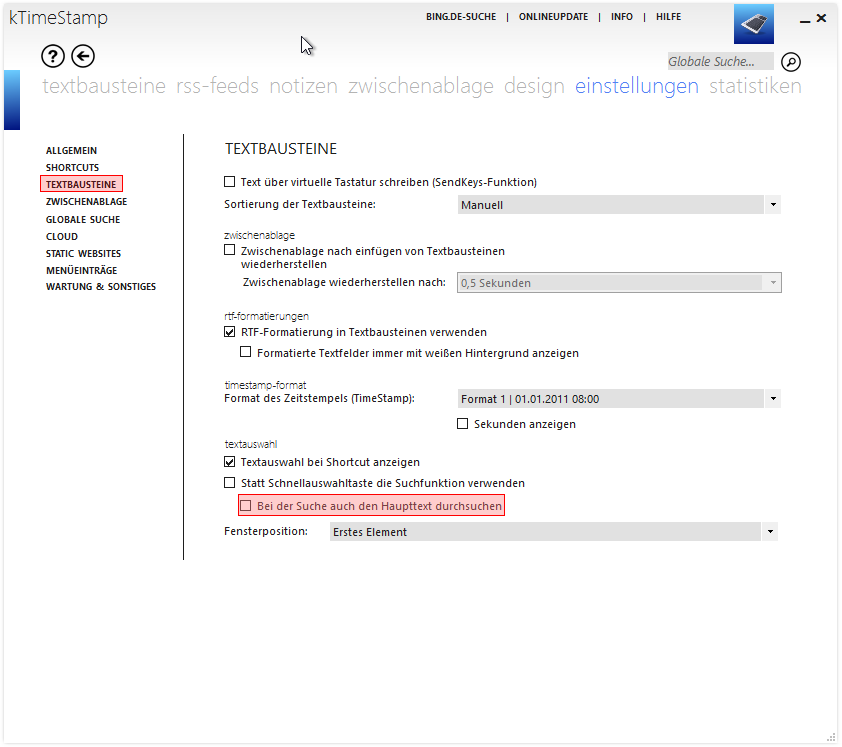Open the help question mark icon
The image size is (842, 747).
click(53, 56)
